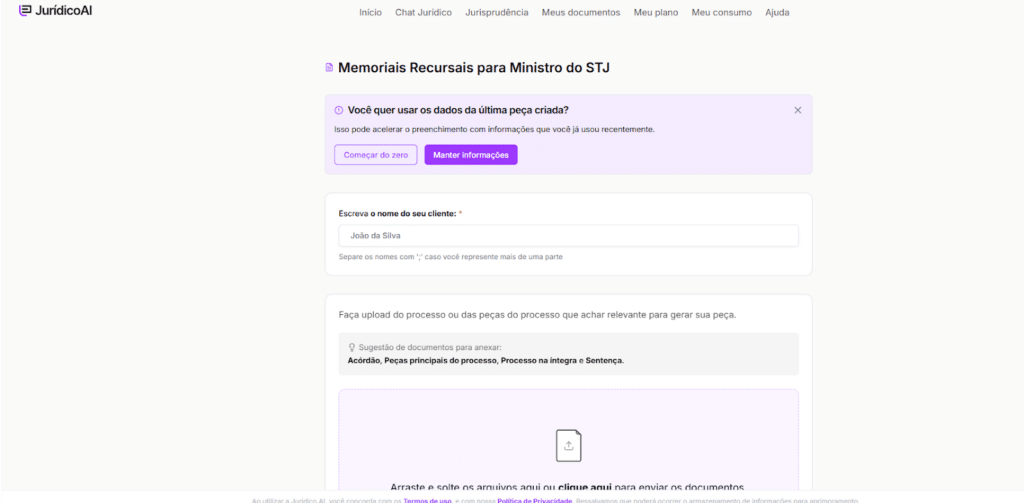Viewport: 1024px width, 503px height.
Task: Open the Política de Privacidade link
Action: point(535,500)
